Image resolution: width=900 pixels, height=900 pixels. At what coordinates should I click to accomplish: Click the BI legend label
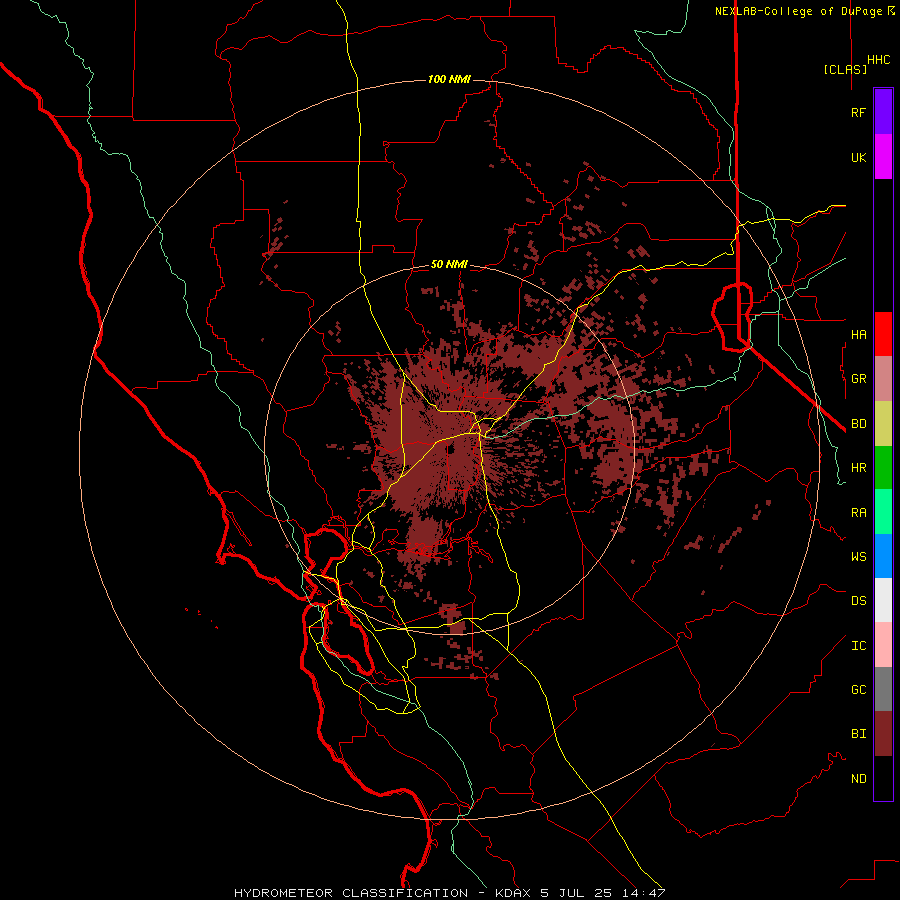pos(859,734)
